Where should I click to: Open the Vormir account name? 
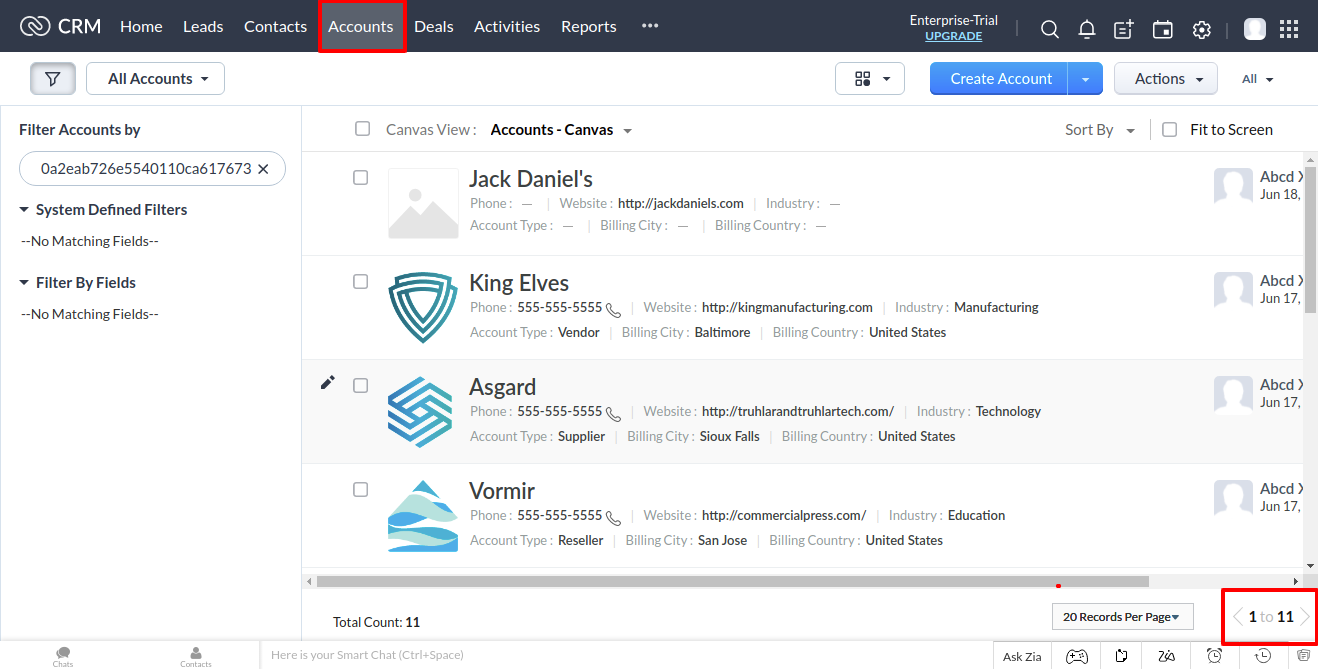(x=502, y=491)
